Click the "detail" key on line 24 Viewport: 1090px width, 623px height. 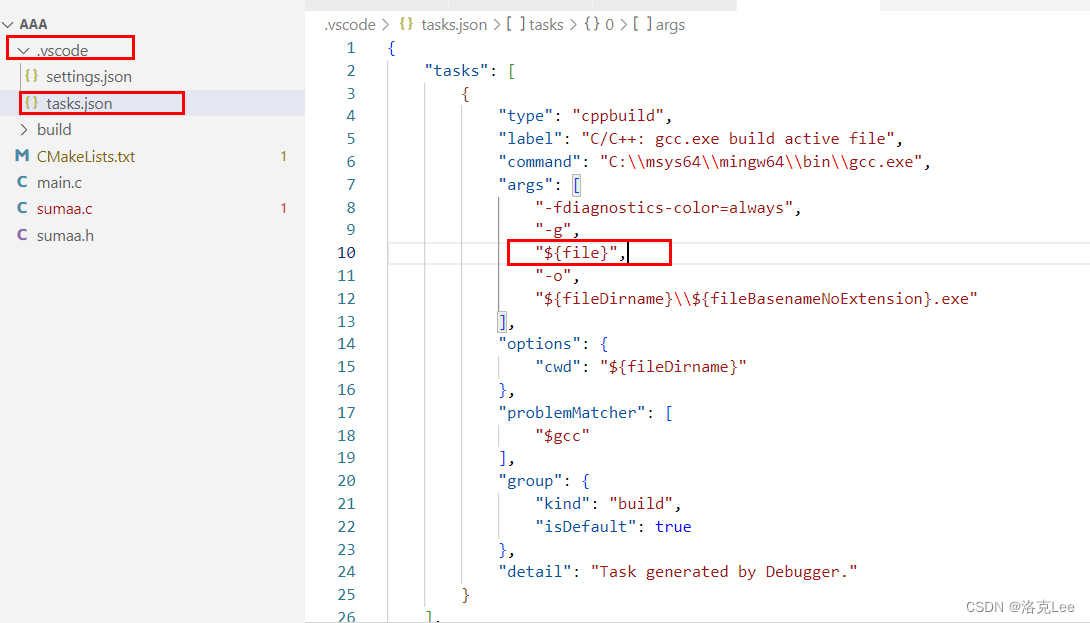pos(535,572)
